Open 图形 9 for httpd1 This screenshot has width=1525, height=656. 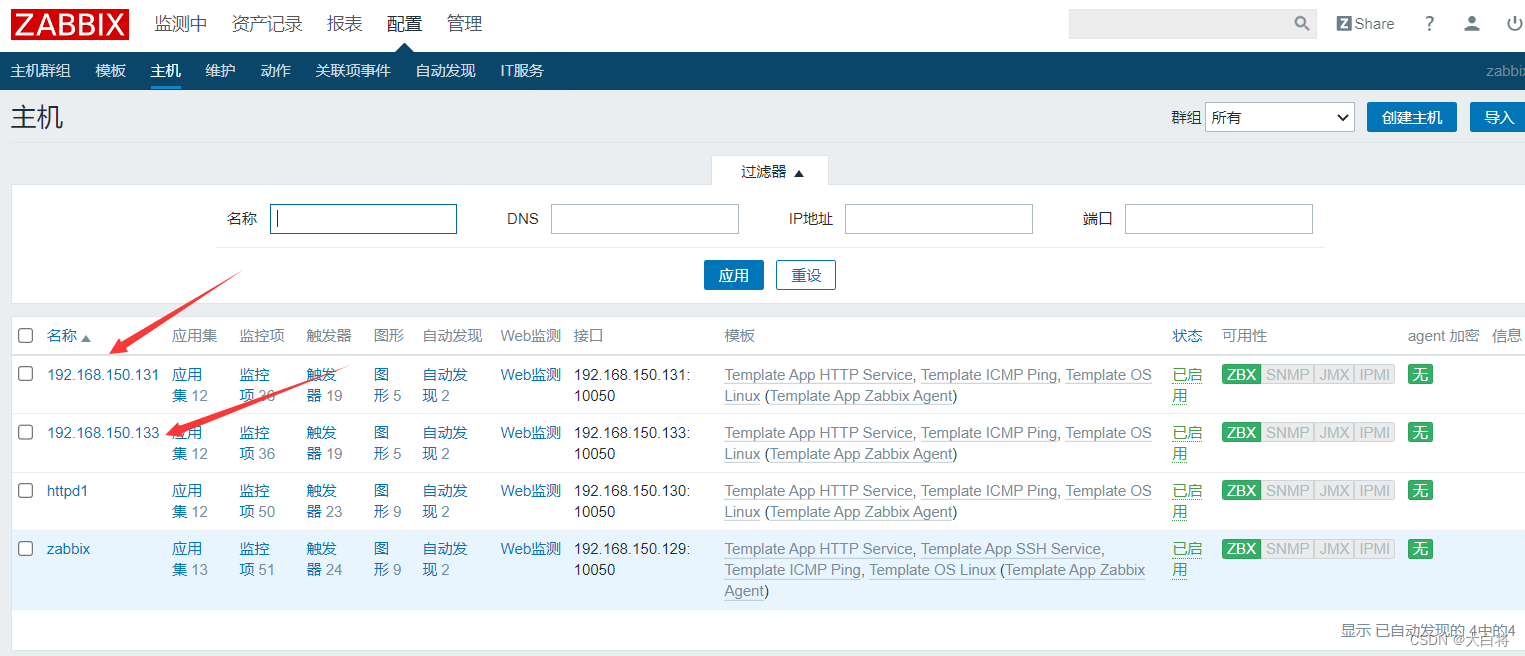point(387,501)
